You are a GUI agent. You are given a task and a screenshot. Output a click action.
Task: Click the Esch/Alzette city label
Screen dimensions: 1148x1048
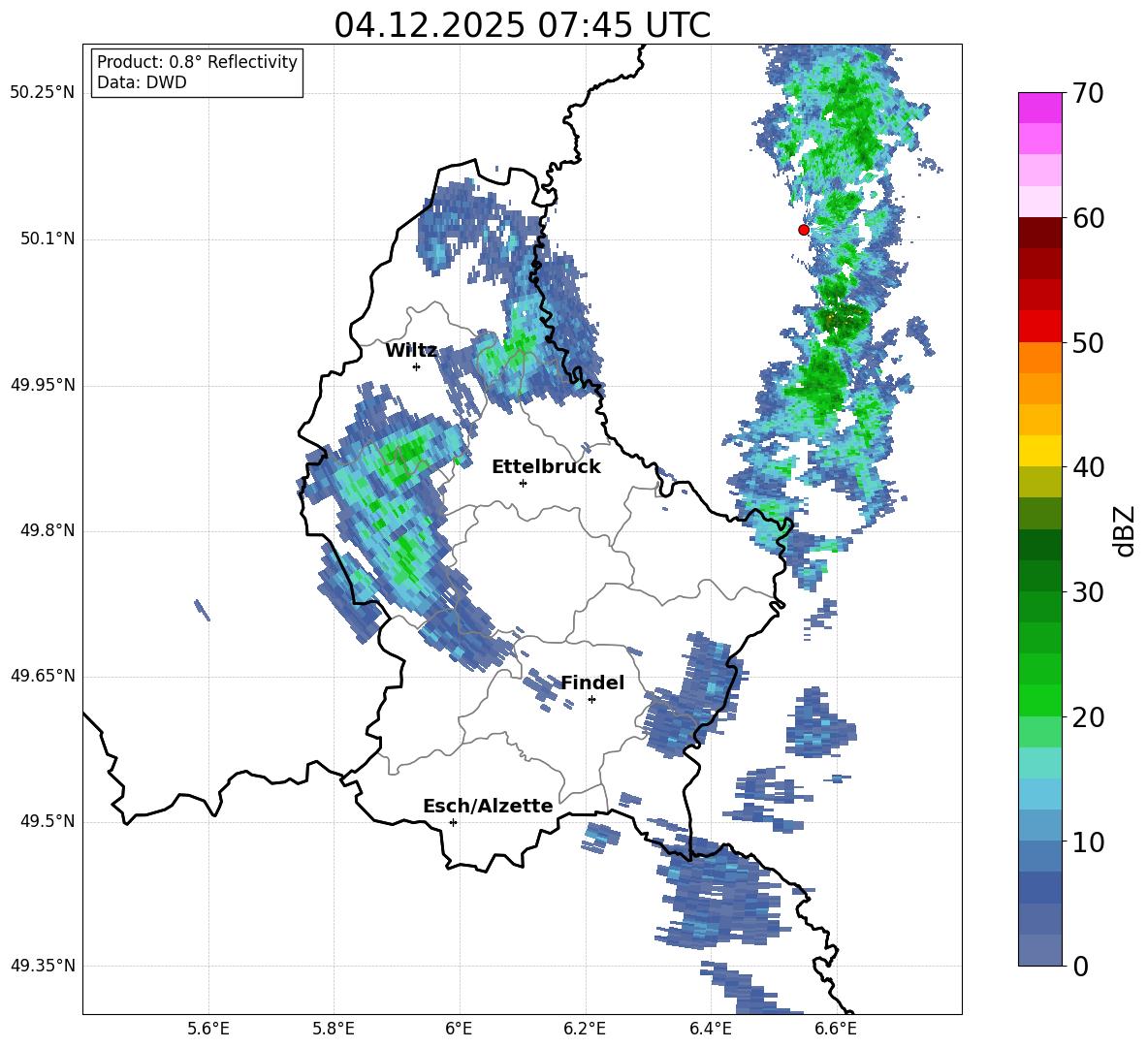488,806
